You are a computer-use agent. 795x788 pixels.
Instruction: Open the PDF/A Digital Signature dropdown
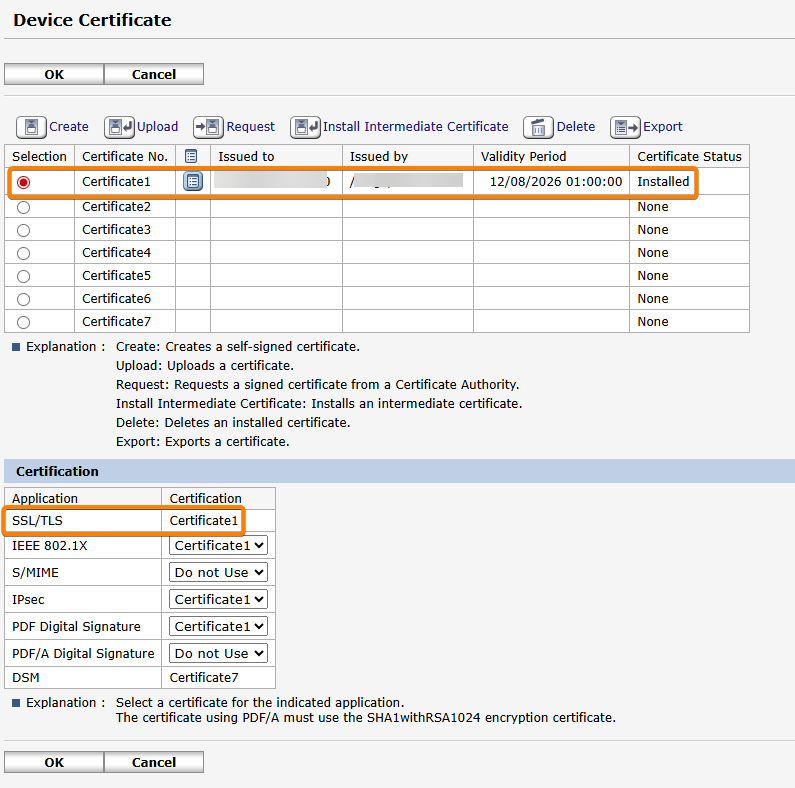click(219, 653)
